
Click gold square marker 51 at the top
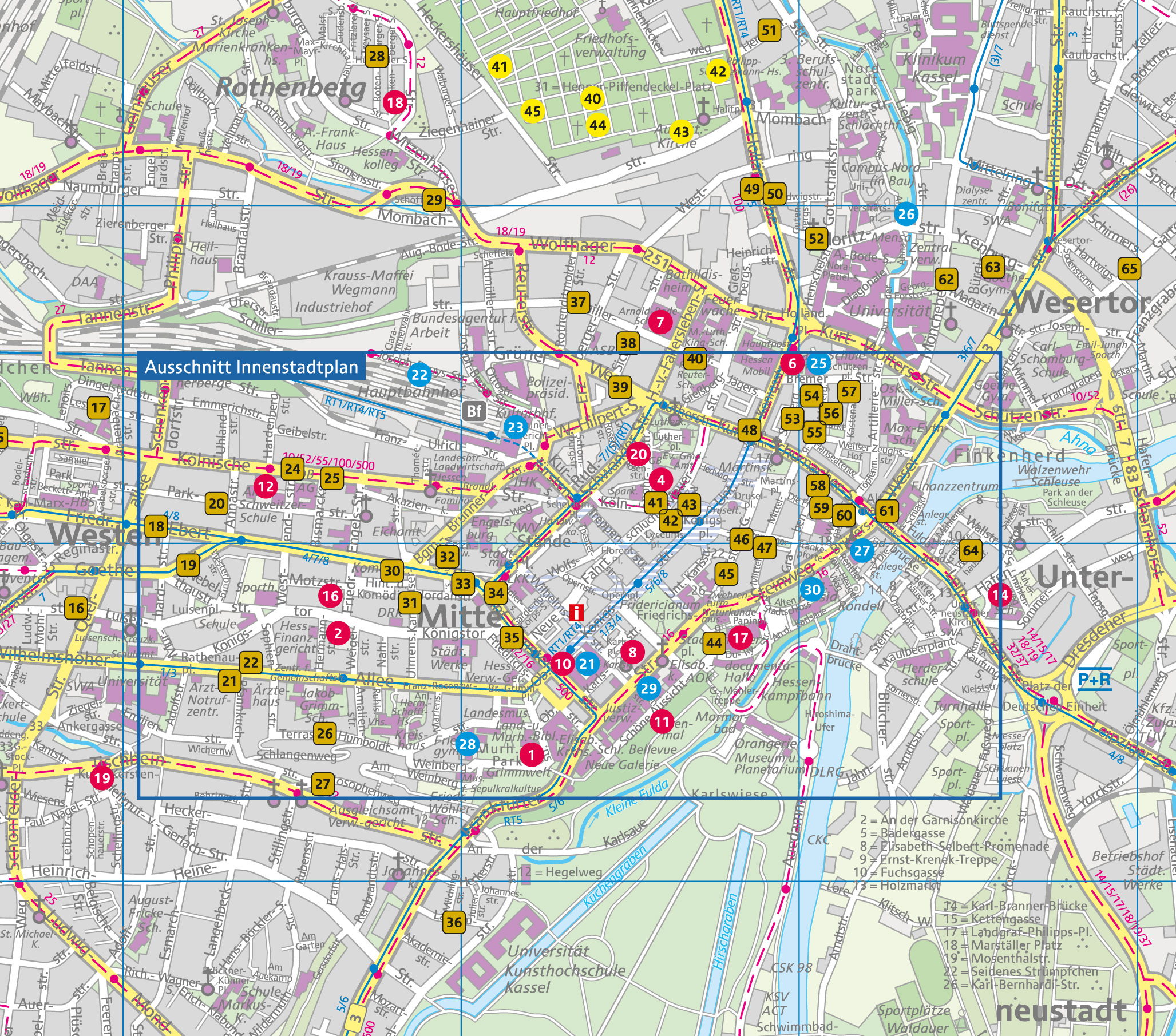click(769, 30)
